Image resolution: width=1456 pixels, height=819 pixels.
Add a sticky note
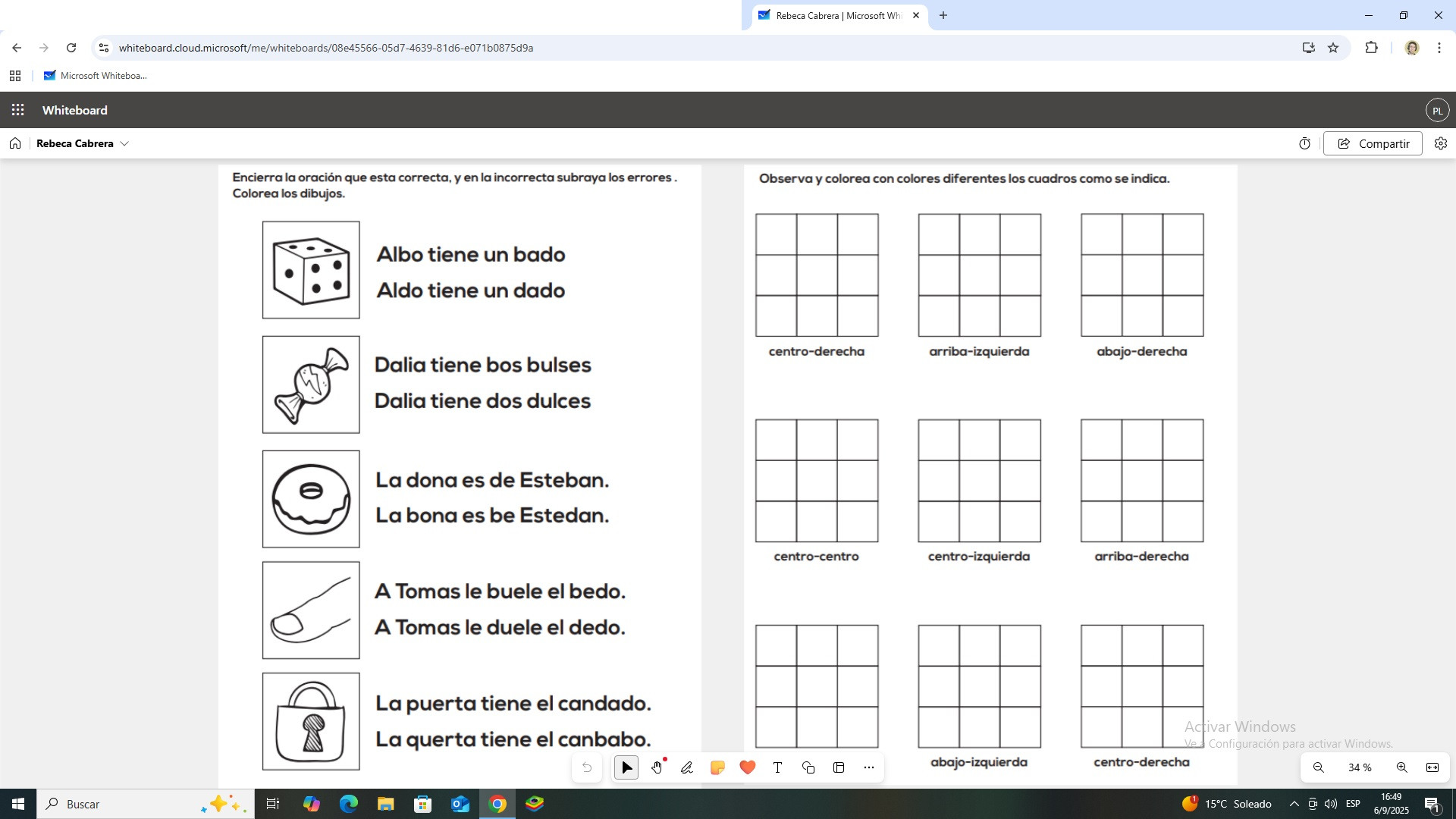[717, 767]
